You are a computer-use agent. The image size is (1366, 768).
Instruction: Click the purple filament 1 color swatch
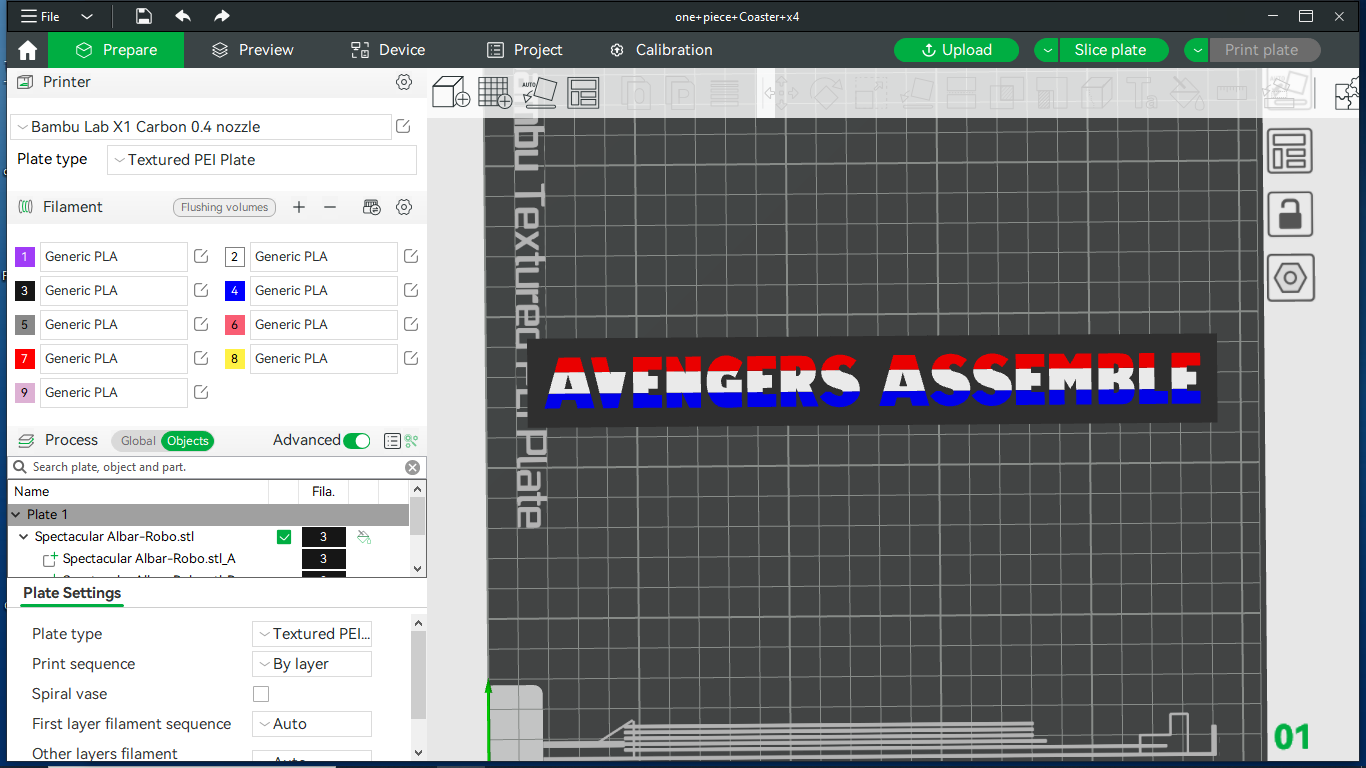[25, 257]
